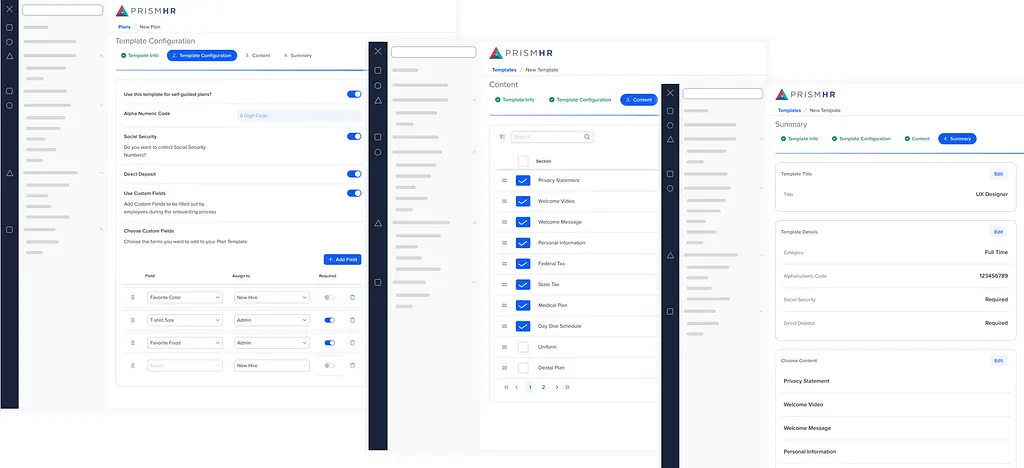Delete the Favorite Color custom field row
1024x468 pixels.
[353, 297]
